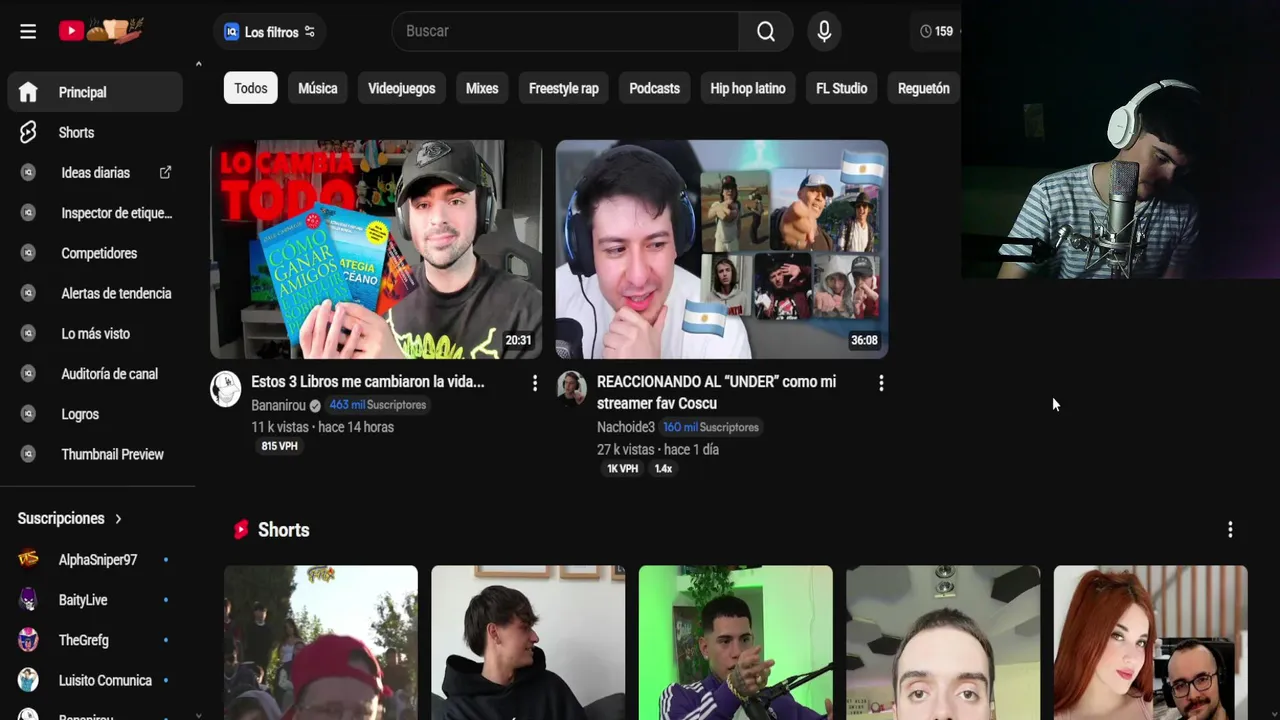Select the Mixes filter chip

click(x=482, y=88)
